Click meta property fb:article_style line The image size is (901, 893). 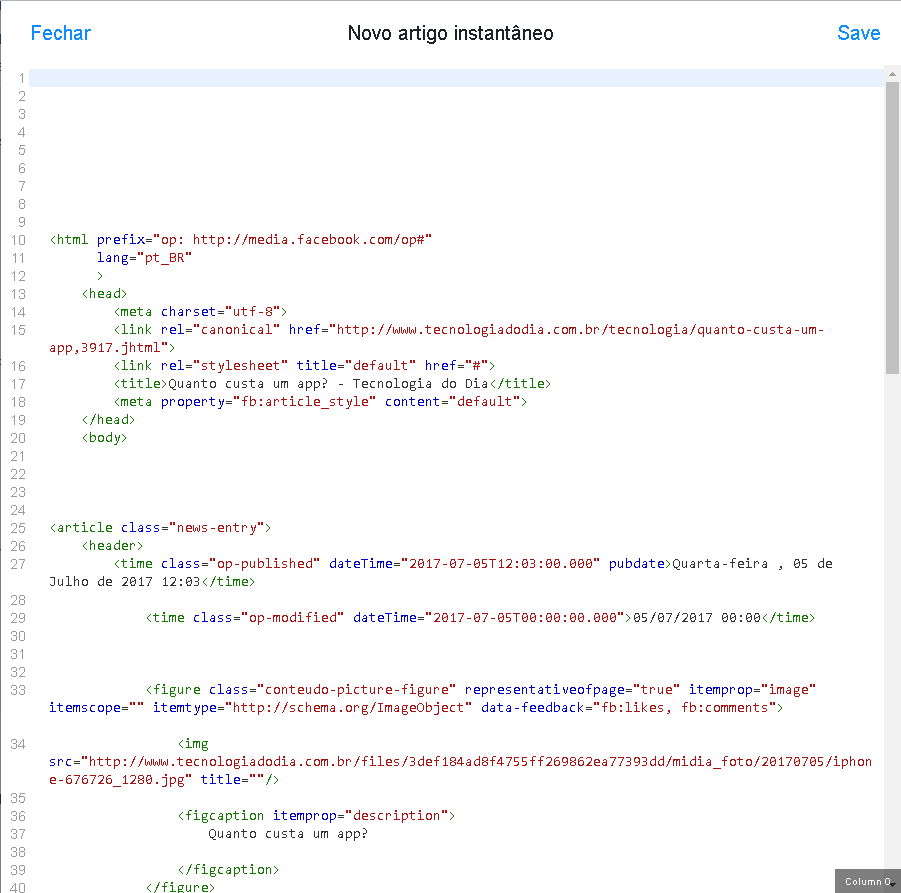pos(320,402)
